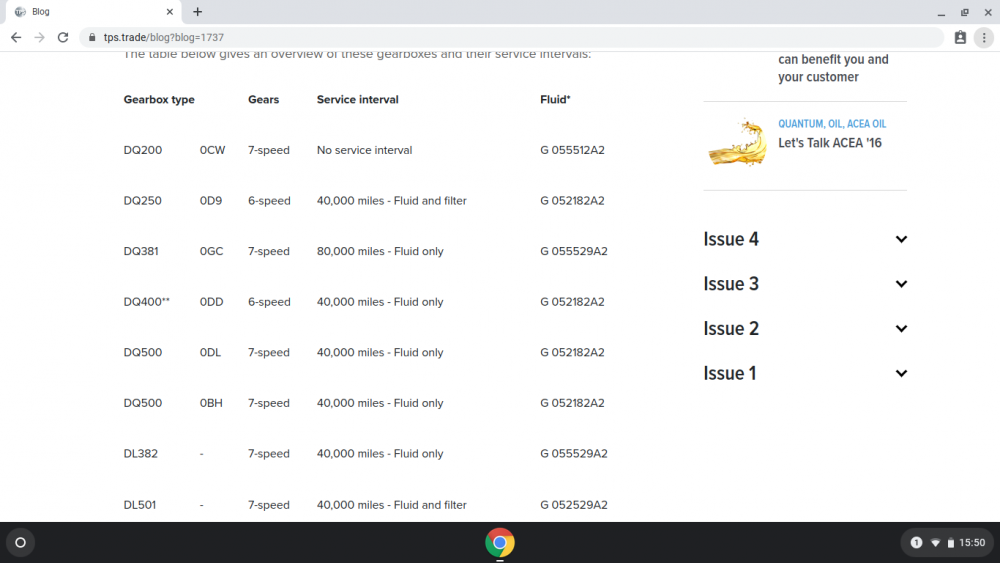Click the fluid code G 055512A2
Image resolution: width=1000 pixels, height=563 pixels.
[572, 150]
